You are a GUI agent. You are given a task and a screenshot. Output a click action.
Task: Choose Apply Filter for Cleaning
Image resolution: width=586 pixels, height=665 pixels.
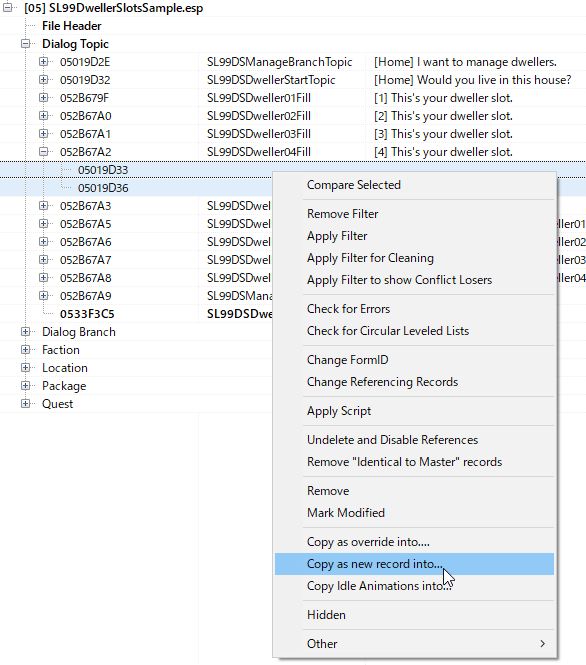[x=414, y=258]
